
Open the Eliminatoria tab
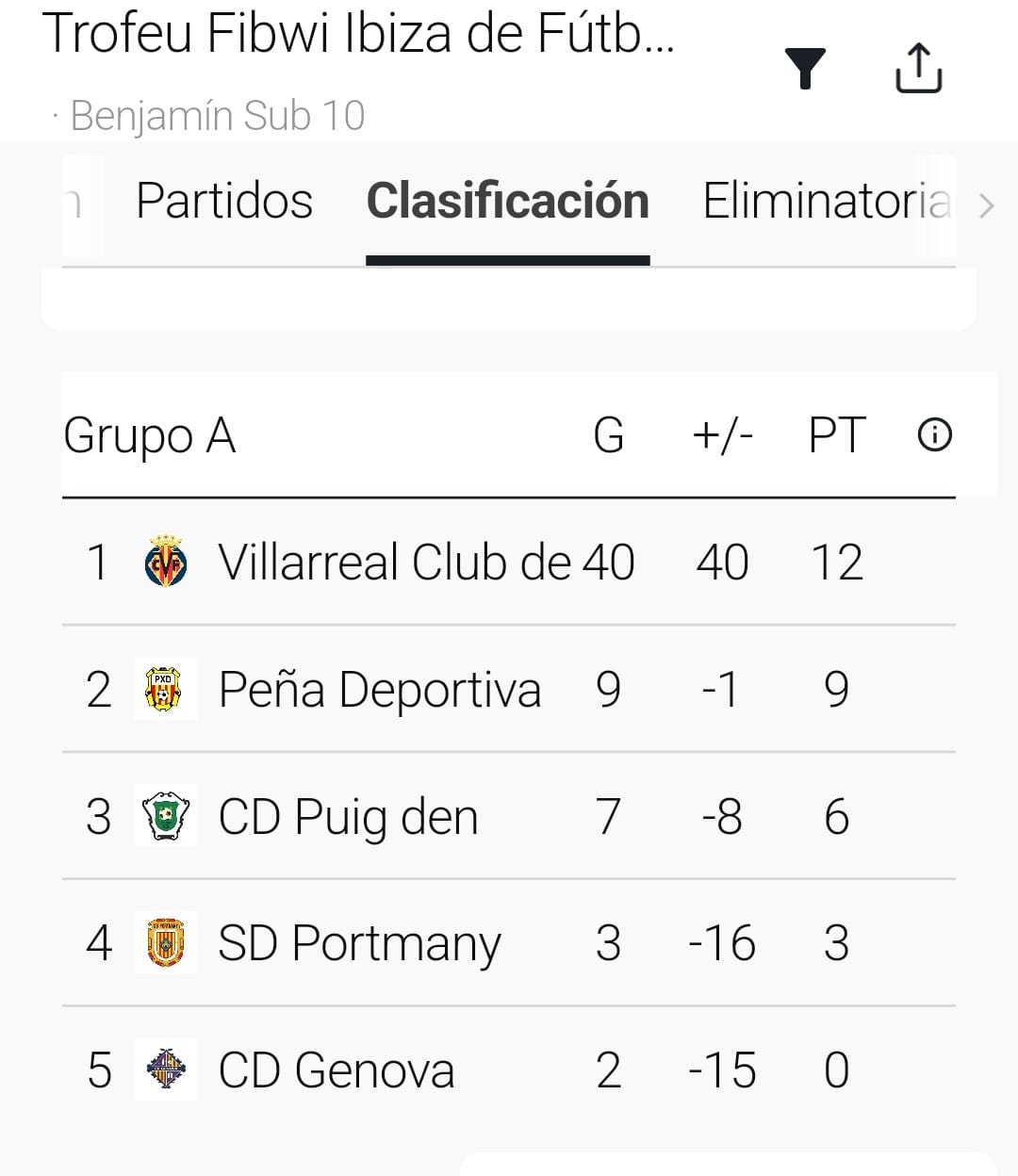coord(826,202)
